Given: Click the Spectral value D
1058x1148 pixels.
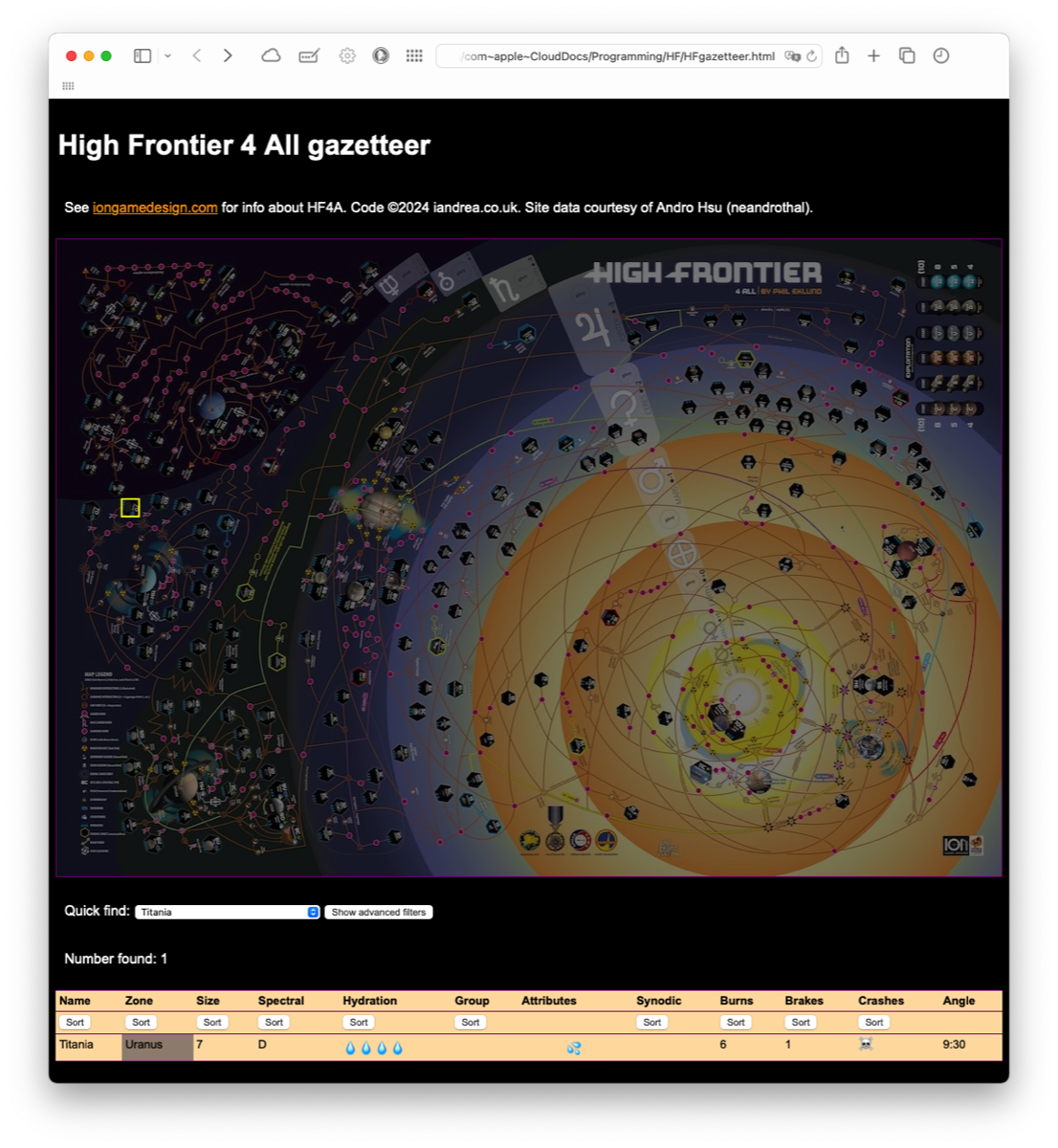Looking at the screenshot, I should click(262, 1045).
